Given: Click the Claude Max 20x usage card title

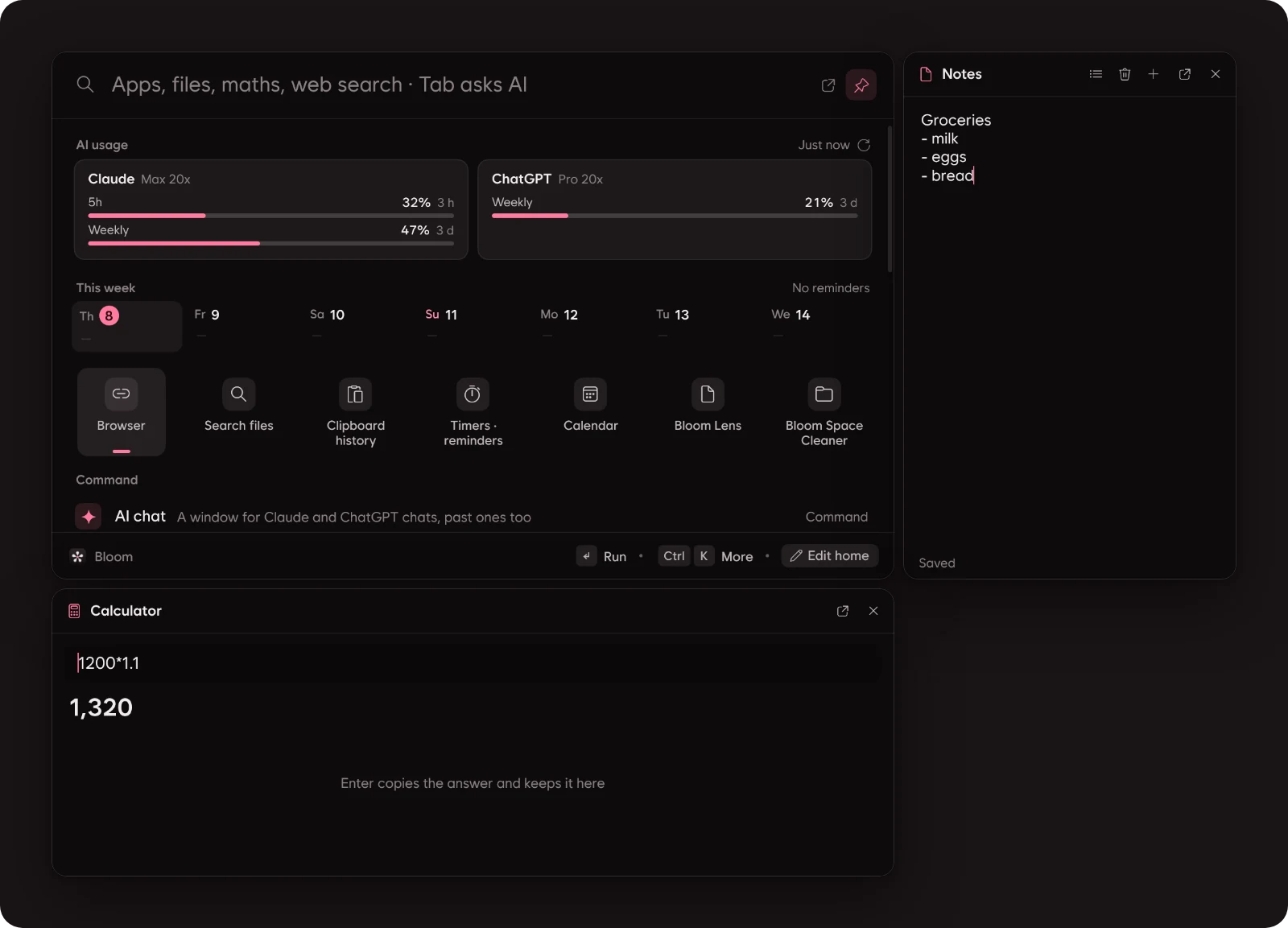Looking at the screenshot, I should (139, 179).
